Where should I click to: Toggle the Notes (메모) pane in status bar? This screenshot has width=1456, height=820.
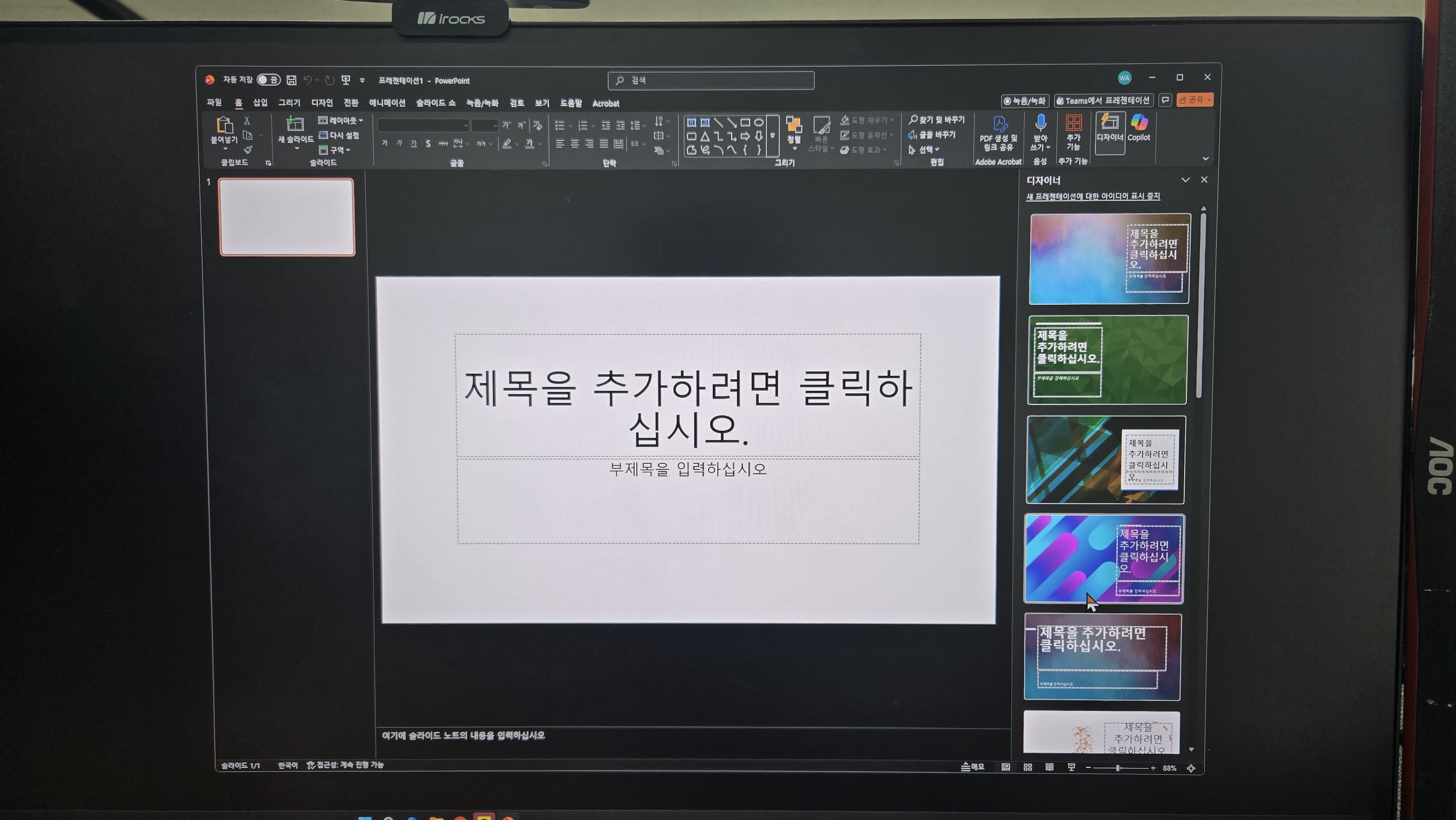coord(972,767)
